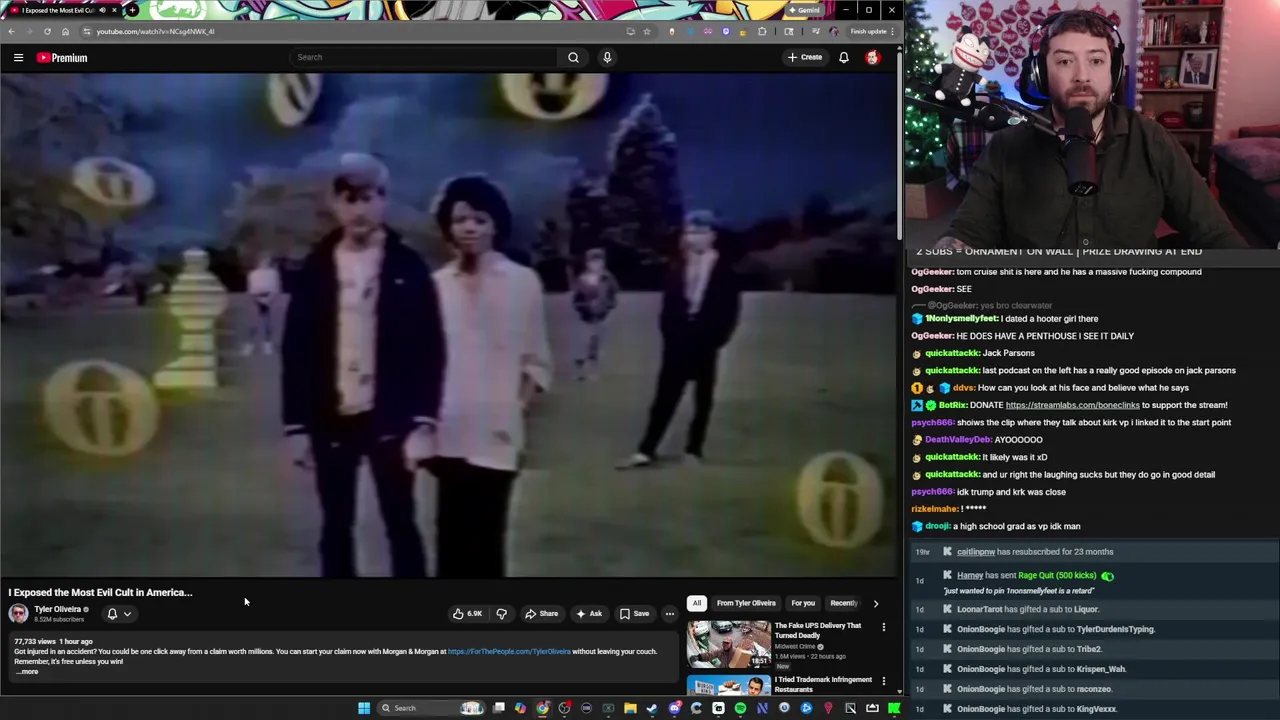
Task: Click Hamey username in event list
Action: coord(970,576)
